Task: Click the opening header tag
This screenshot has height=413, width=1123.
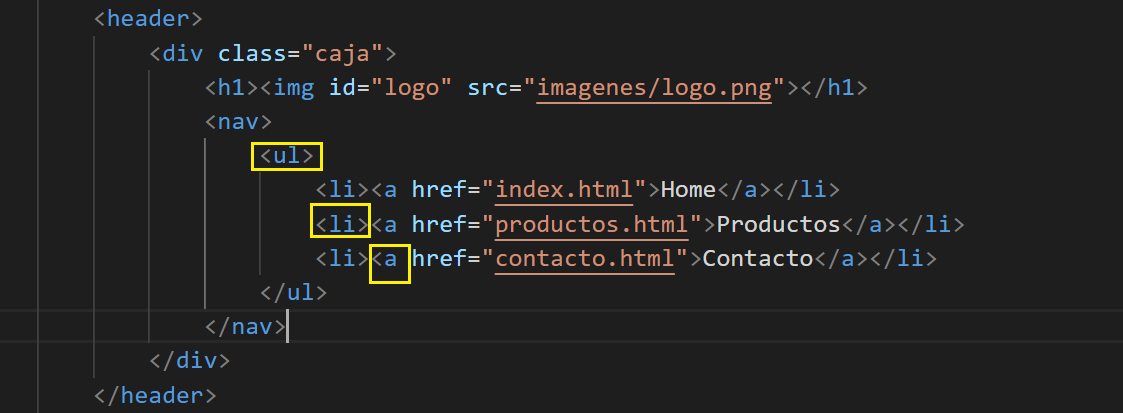Action: point(149,18)
